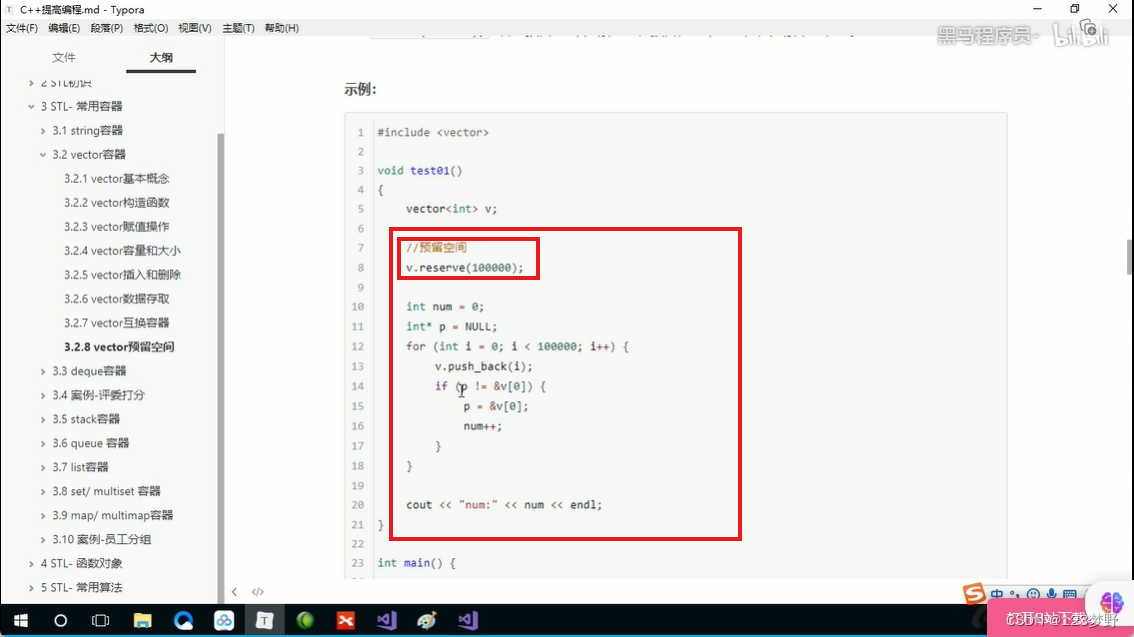Place cursor on v.push_back(i); code line

pos(483,367)
